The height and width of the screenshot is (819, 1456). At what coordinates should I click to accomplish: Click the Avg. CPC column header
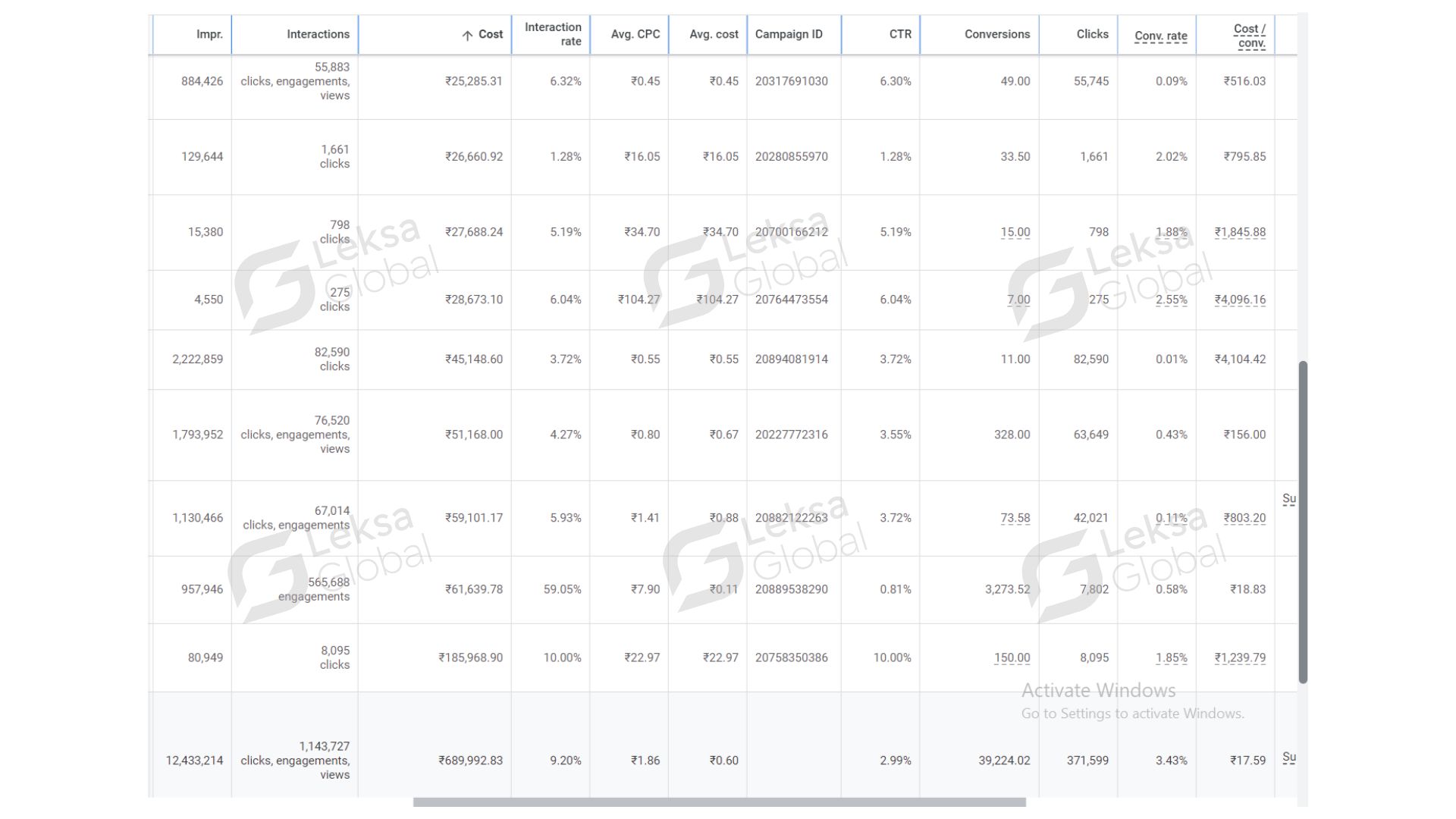(x=635, y=34)
